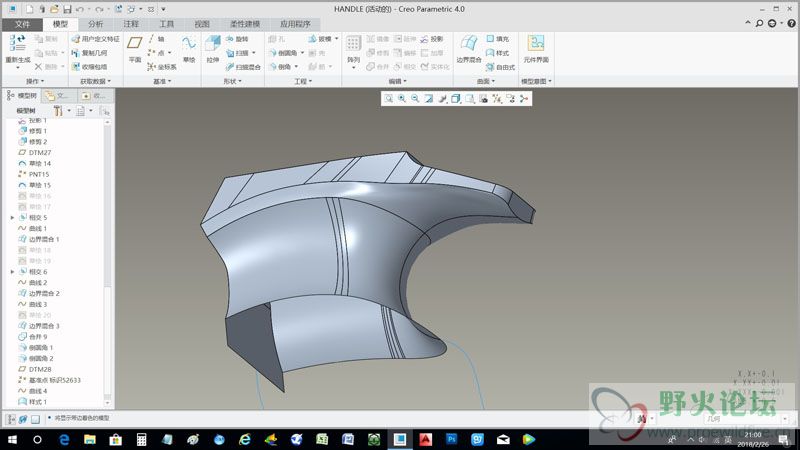Viewport: 800px width, 450px height.
Task: Click the zoom out icon in graphics toolbar
Action: pyautogui.click(x=415, y=98)
